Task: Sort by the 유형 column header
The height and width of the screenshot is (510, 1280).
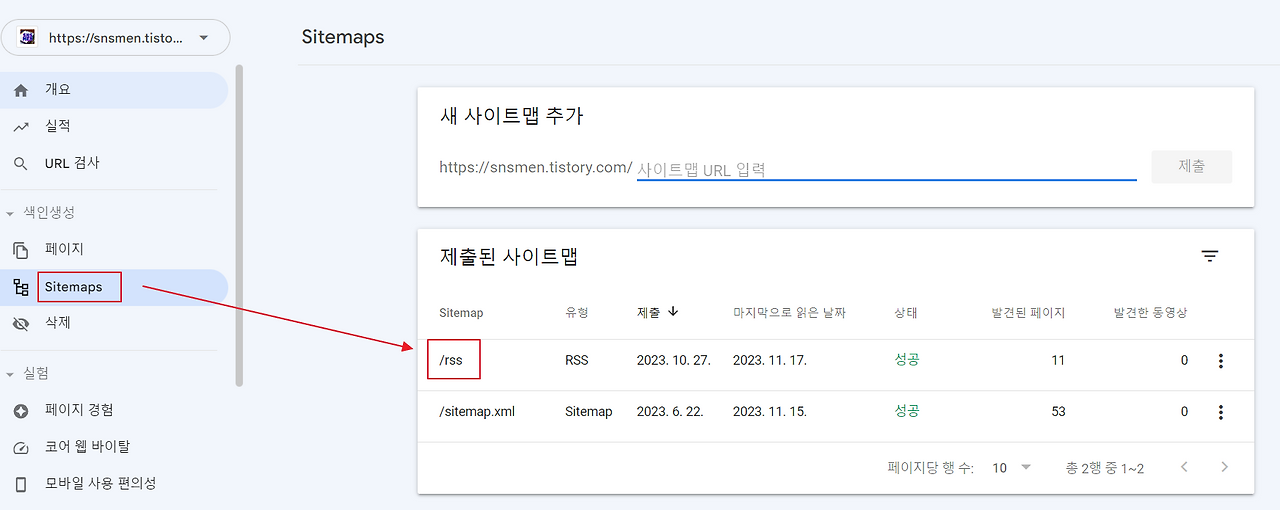Action: tap(577, 313)
